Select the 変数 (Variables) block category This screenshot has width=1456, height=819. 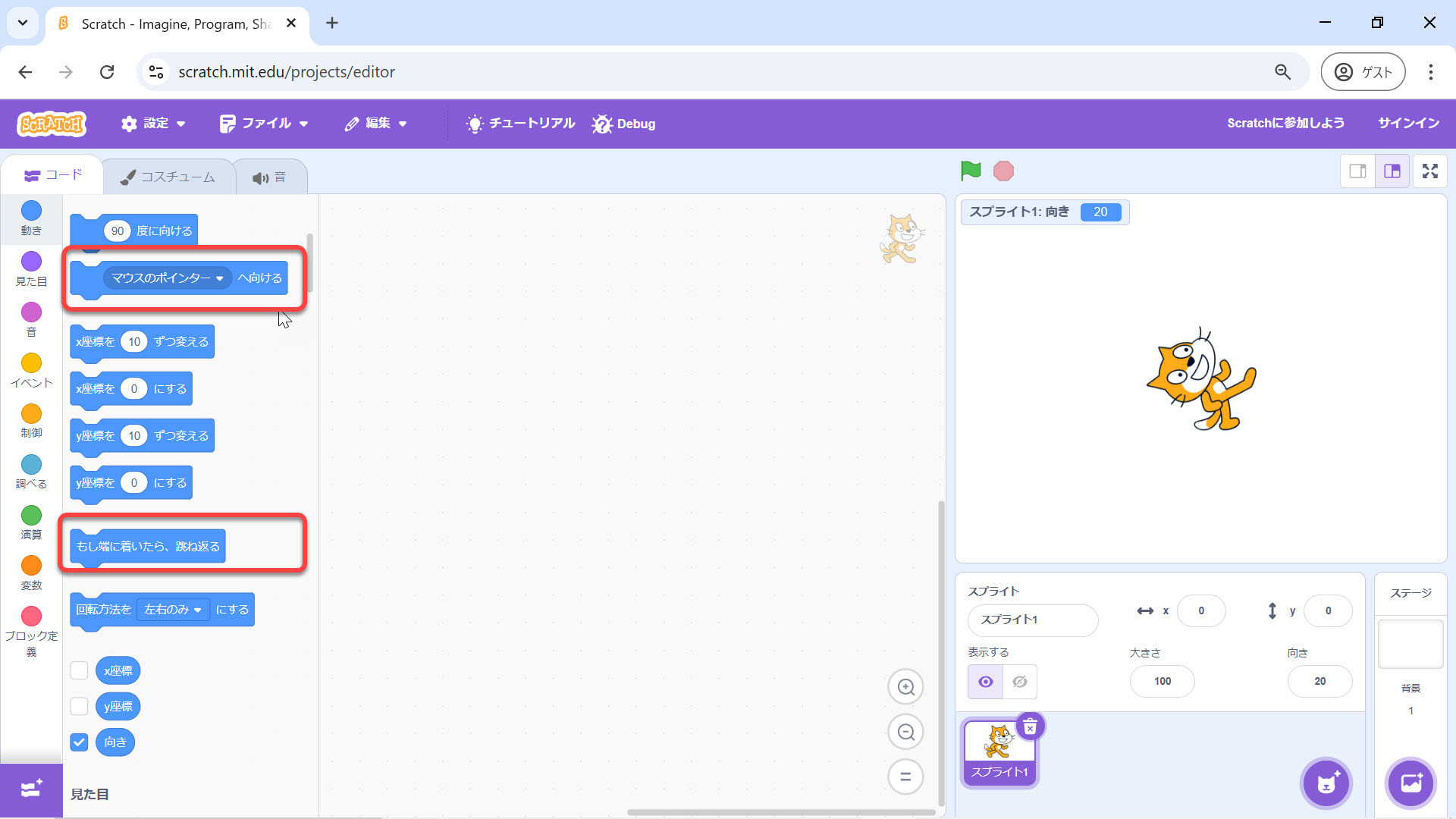[x=31, y=574]
